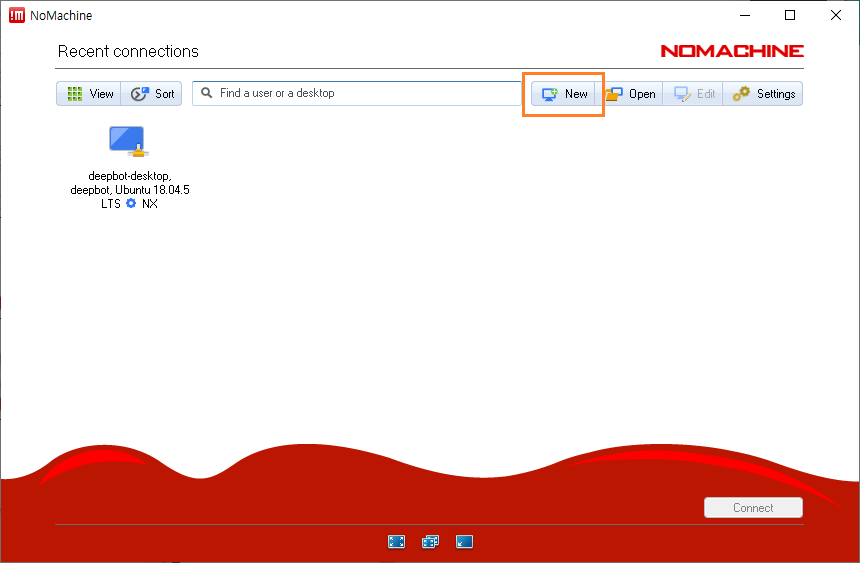Click the Edit connection button
The width and height of the screenshot is (860, 563).
click(694, 94)
